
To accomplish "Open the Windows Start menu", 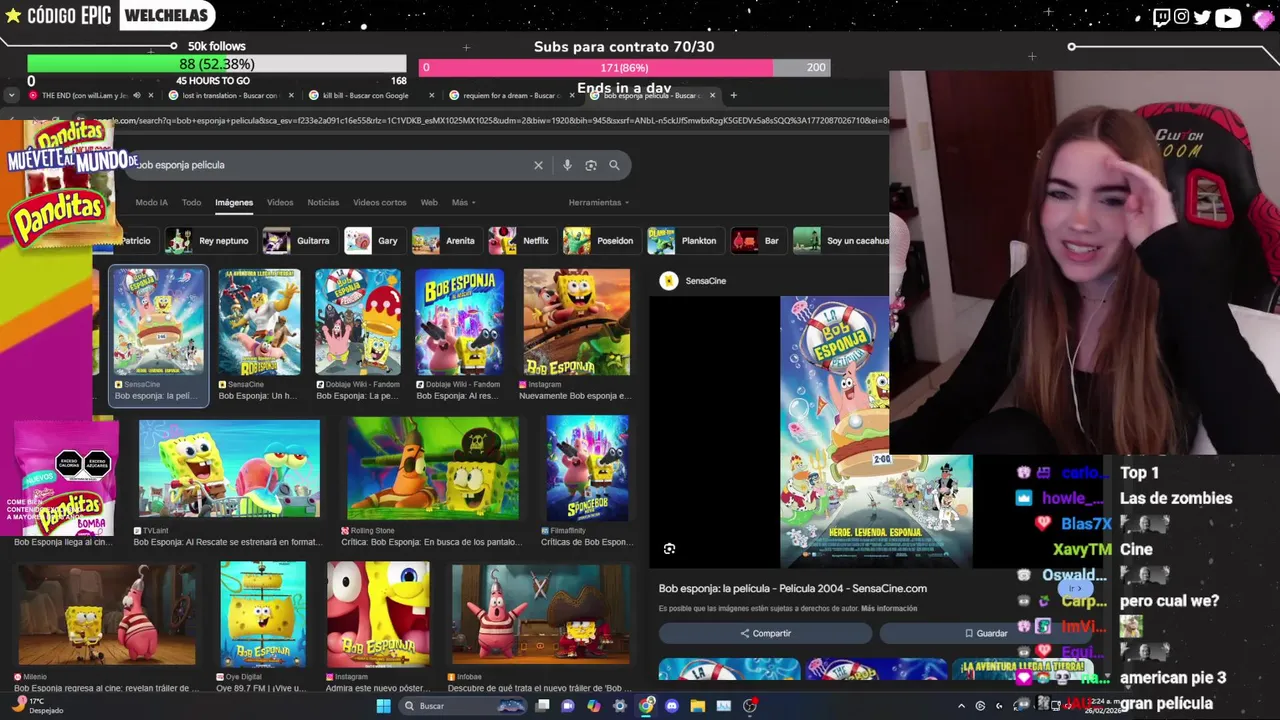I will click(x=383, y=706).
